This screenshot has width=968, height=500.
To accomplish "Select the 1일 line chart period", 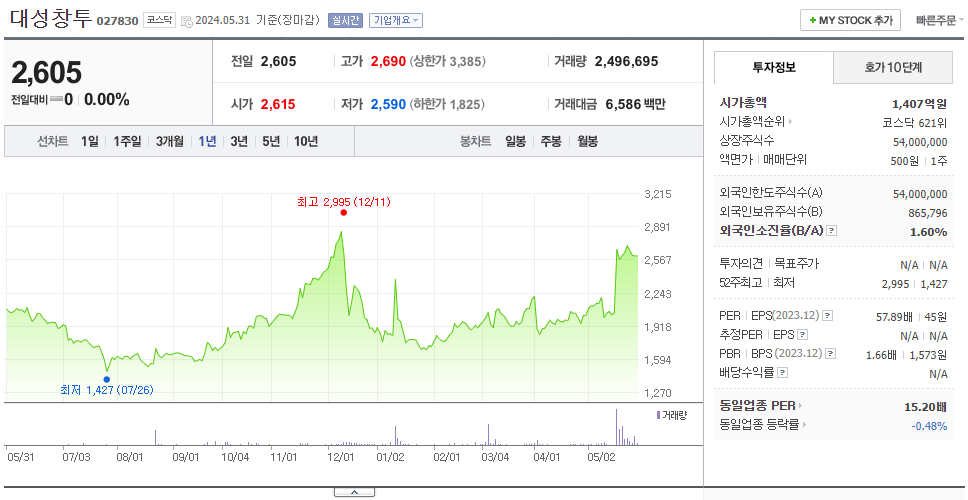I will (90, 141).
